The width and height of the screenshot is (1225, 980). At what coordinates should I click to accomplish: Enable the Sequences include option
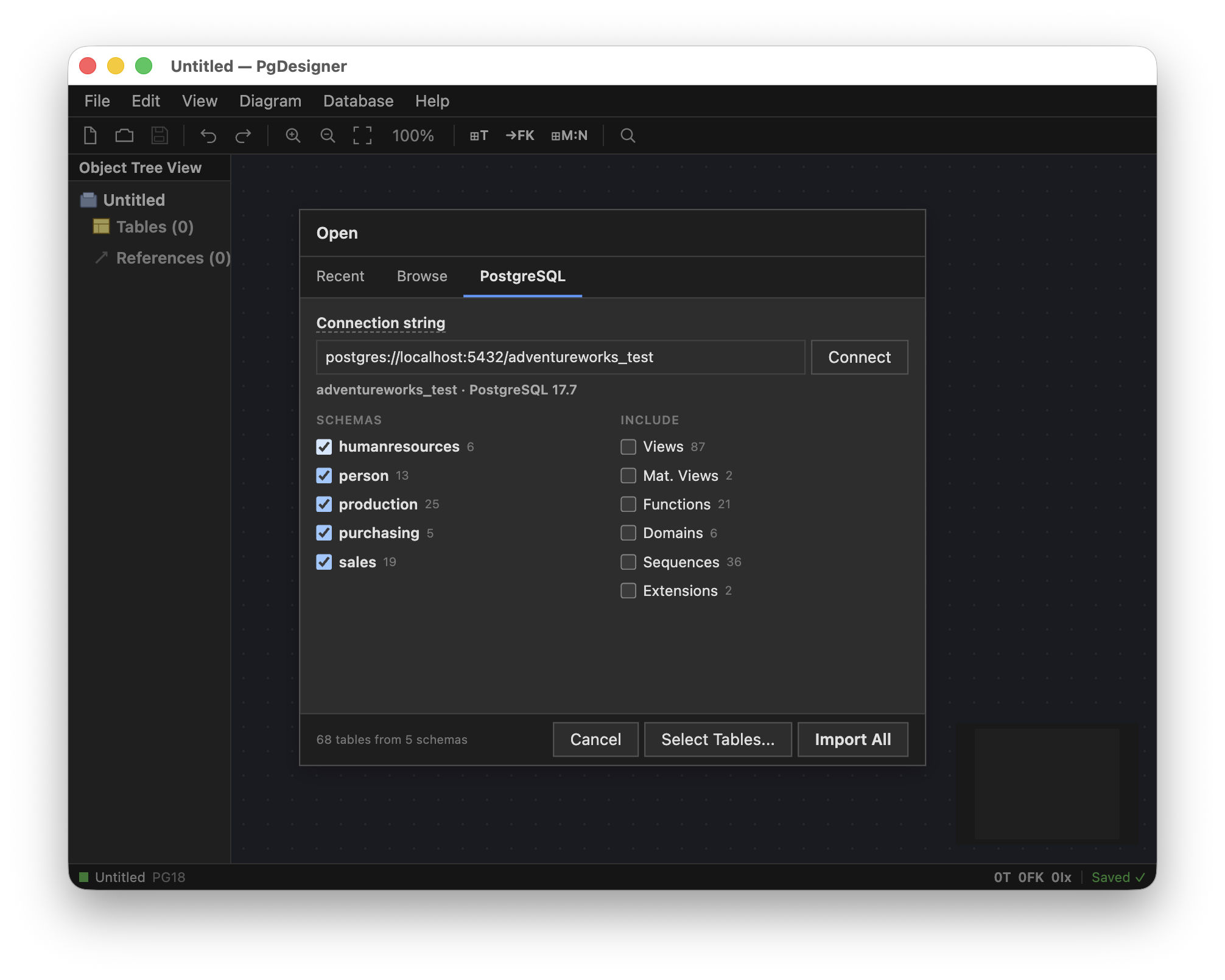click(628, 562)
